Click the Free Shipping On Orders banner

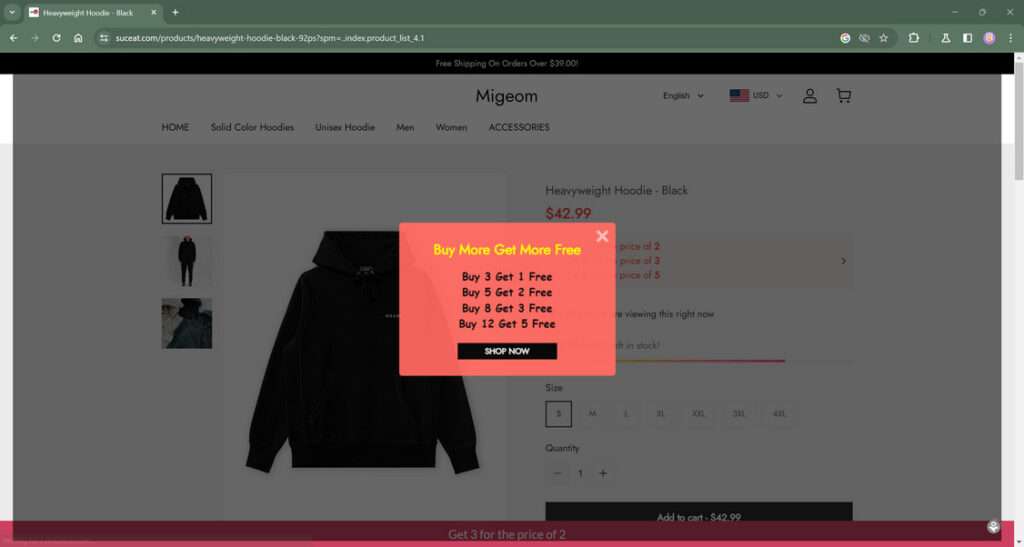pos(507,63)
